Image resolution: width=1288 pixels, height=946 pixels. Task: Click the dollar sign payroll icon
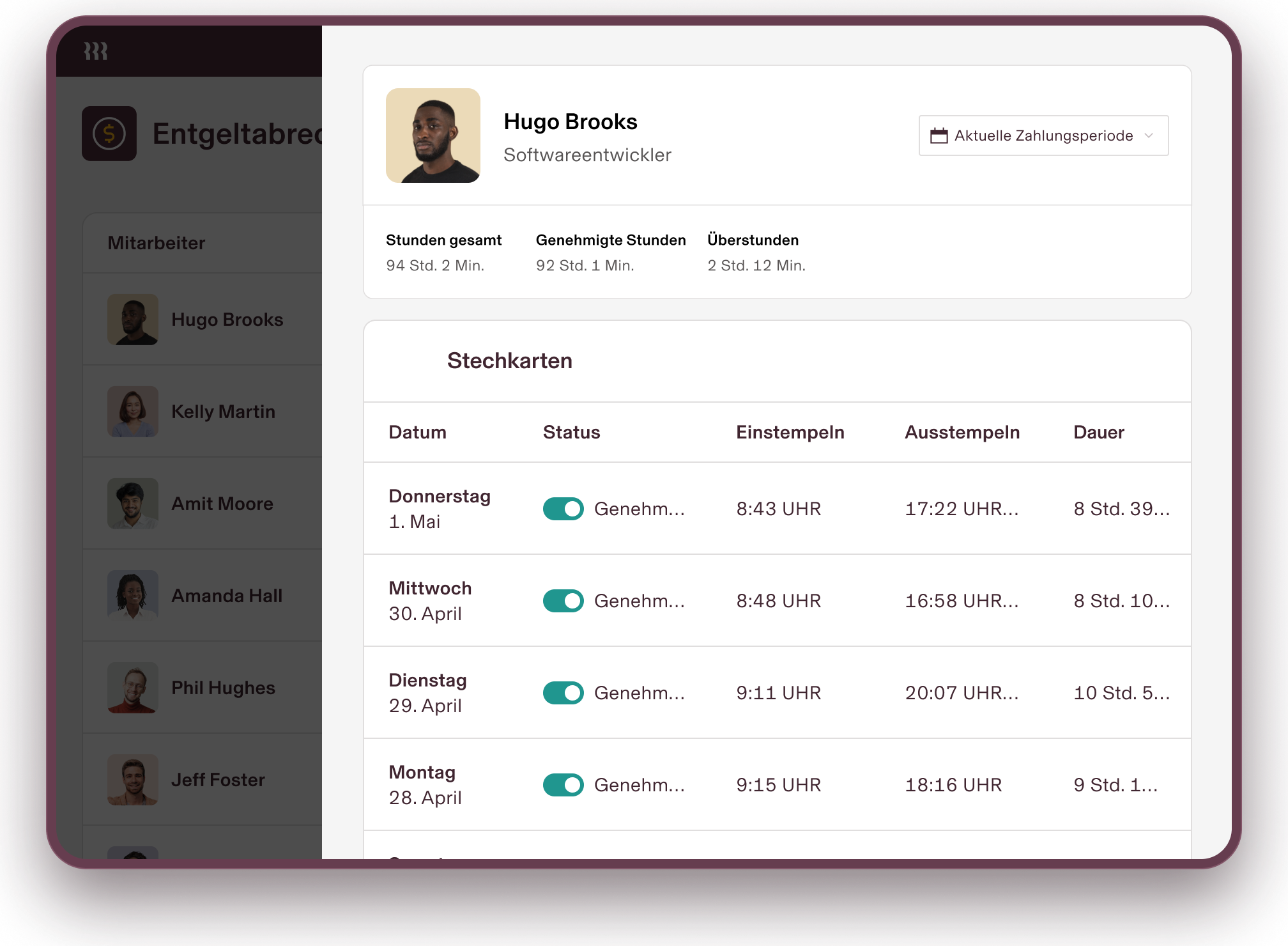[109, 134]
